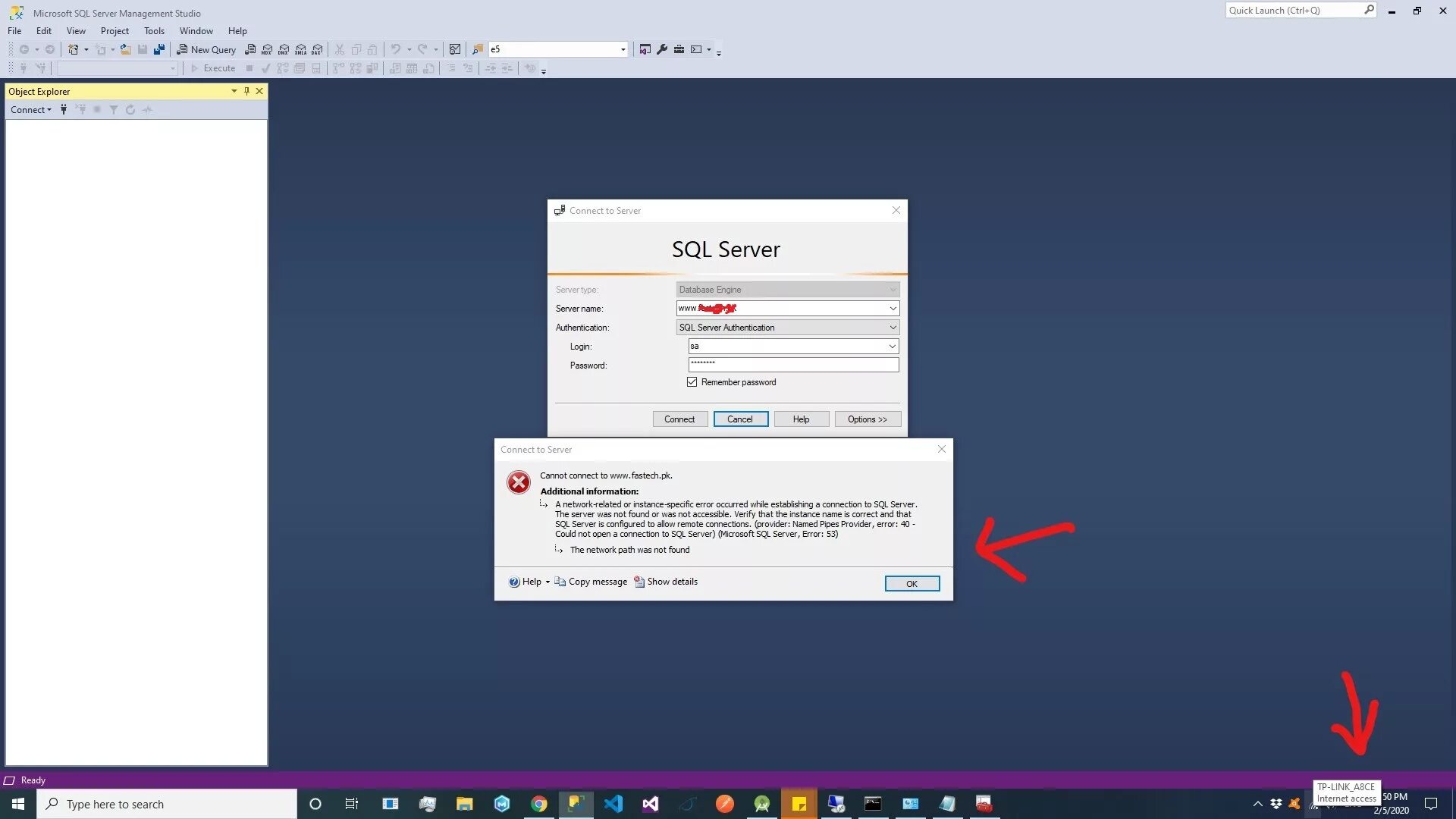Screen dimensions: 1456x819
Task: Click the Save toolbar icon
Action: click(x=140, y=49)
